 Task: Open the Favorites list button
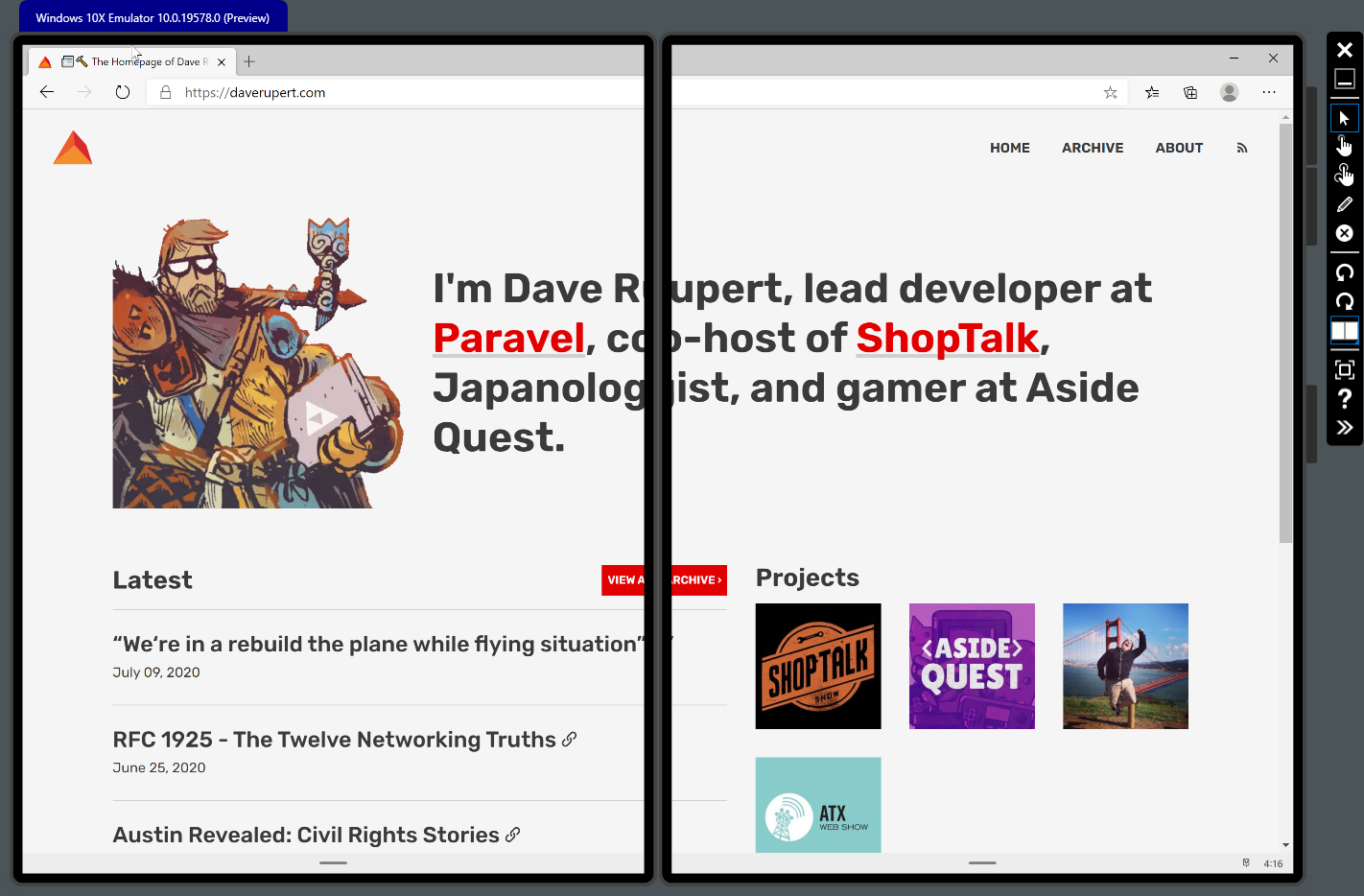1152,92
